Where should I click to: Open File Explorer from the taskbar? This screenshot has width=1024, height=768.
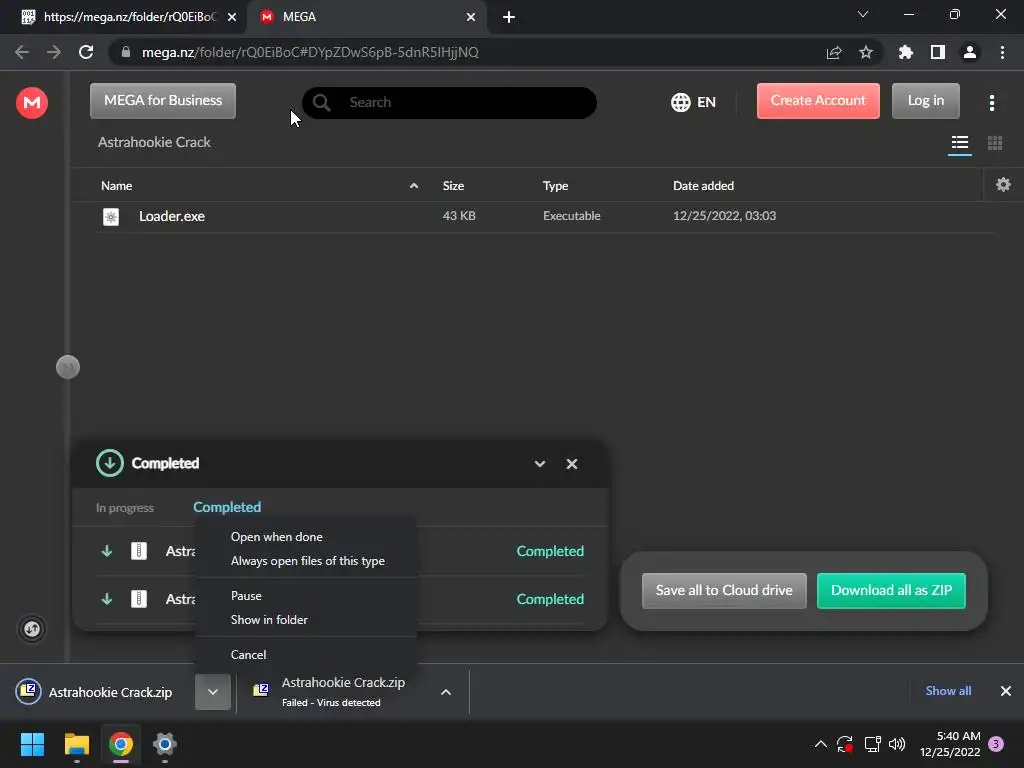pos(76,744)
